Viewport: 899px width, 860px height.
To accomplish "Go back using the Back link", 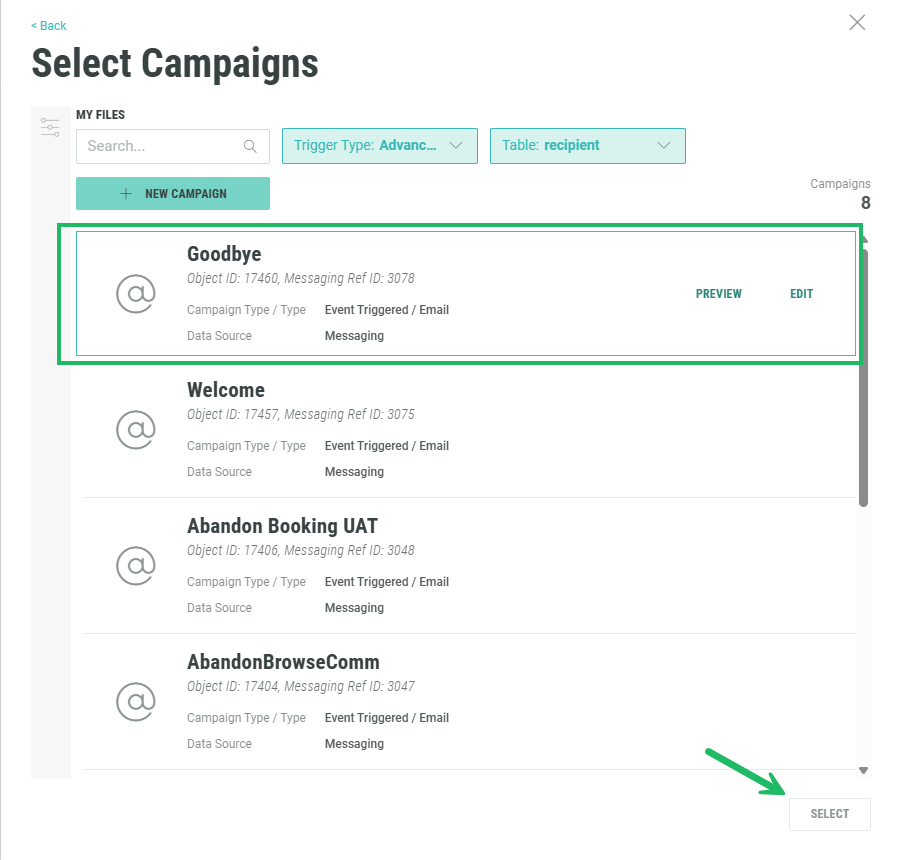I will [x=49, y=26].
